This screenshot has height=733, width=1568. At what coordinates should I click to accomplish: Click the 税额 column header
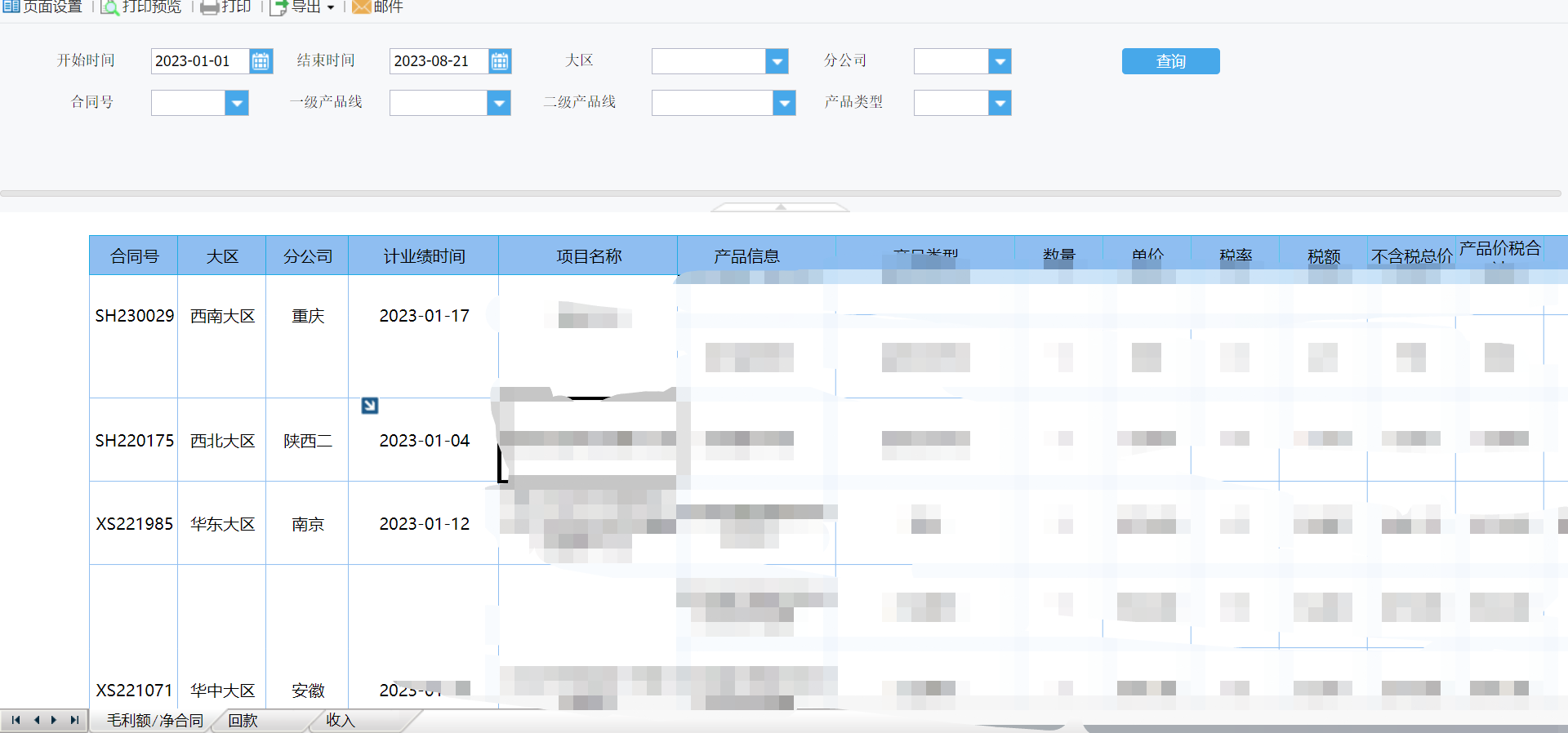click(x=1324, y=255)
